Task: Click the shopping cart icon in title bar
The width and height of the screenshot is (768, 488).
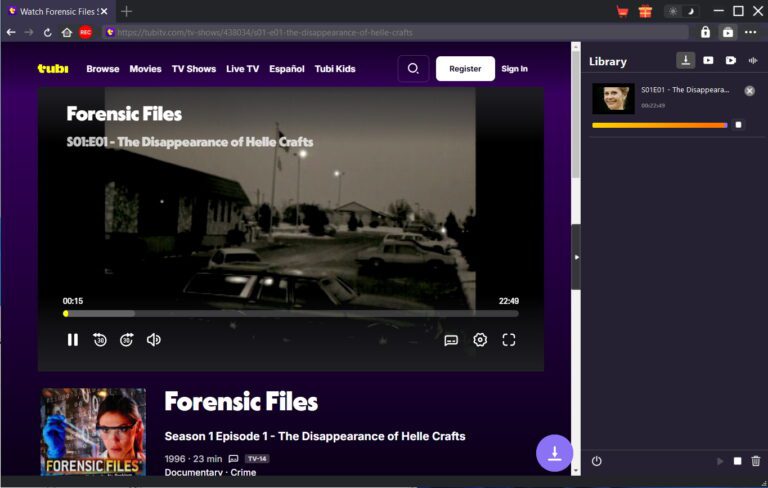Action: pyautogui.click(x=622, y=11)
